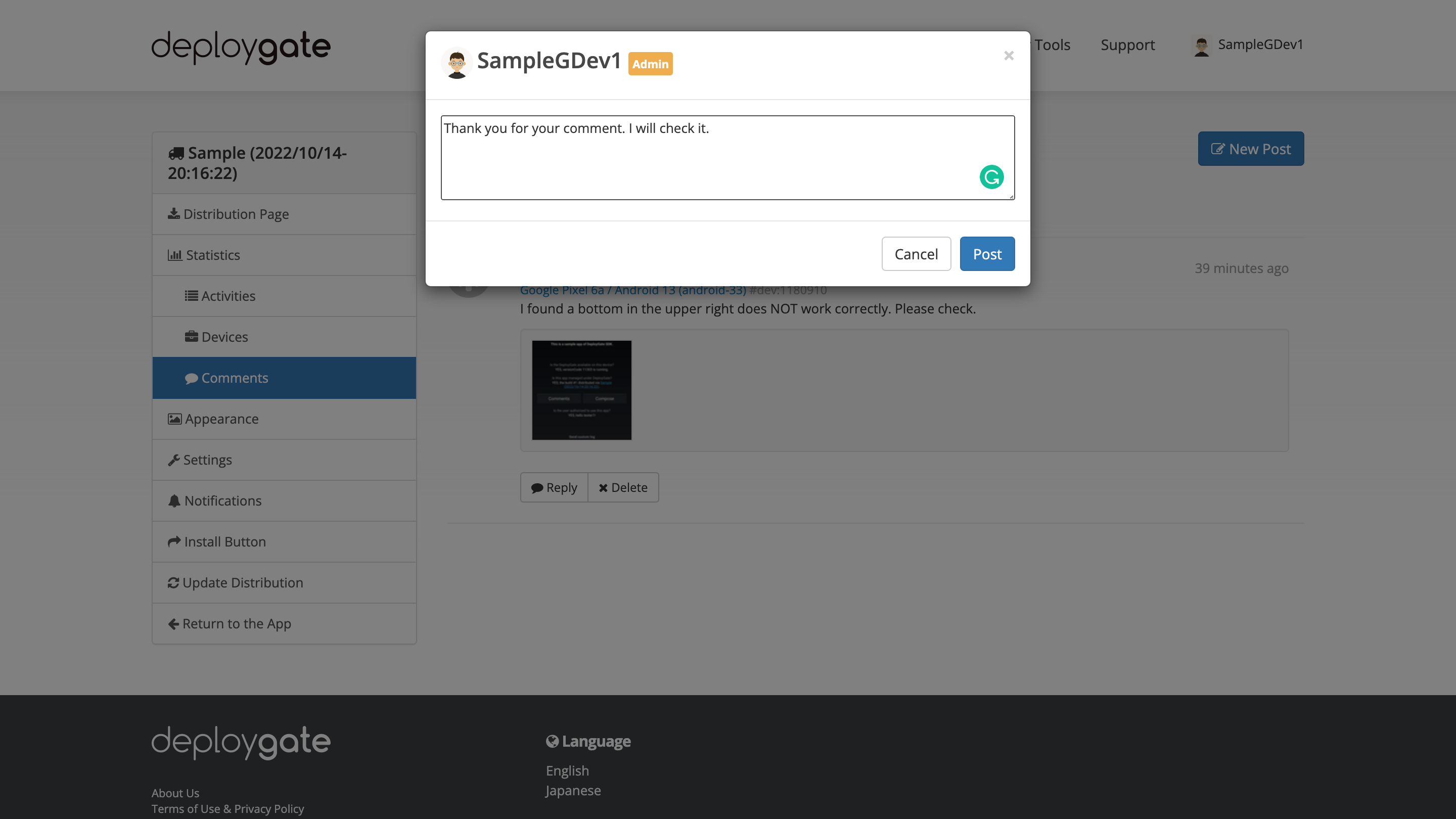
Task: Return to the App via back arrow
Action: [x=173, y=623]
